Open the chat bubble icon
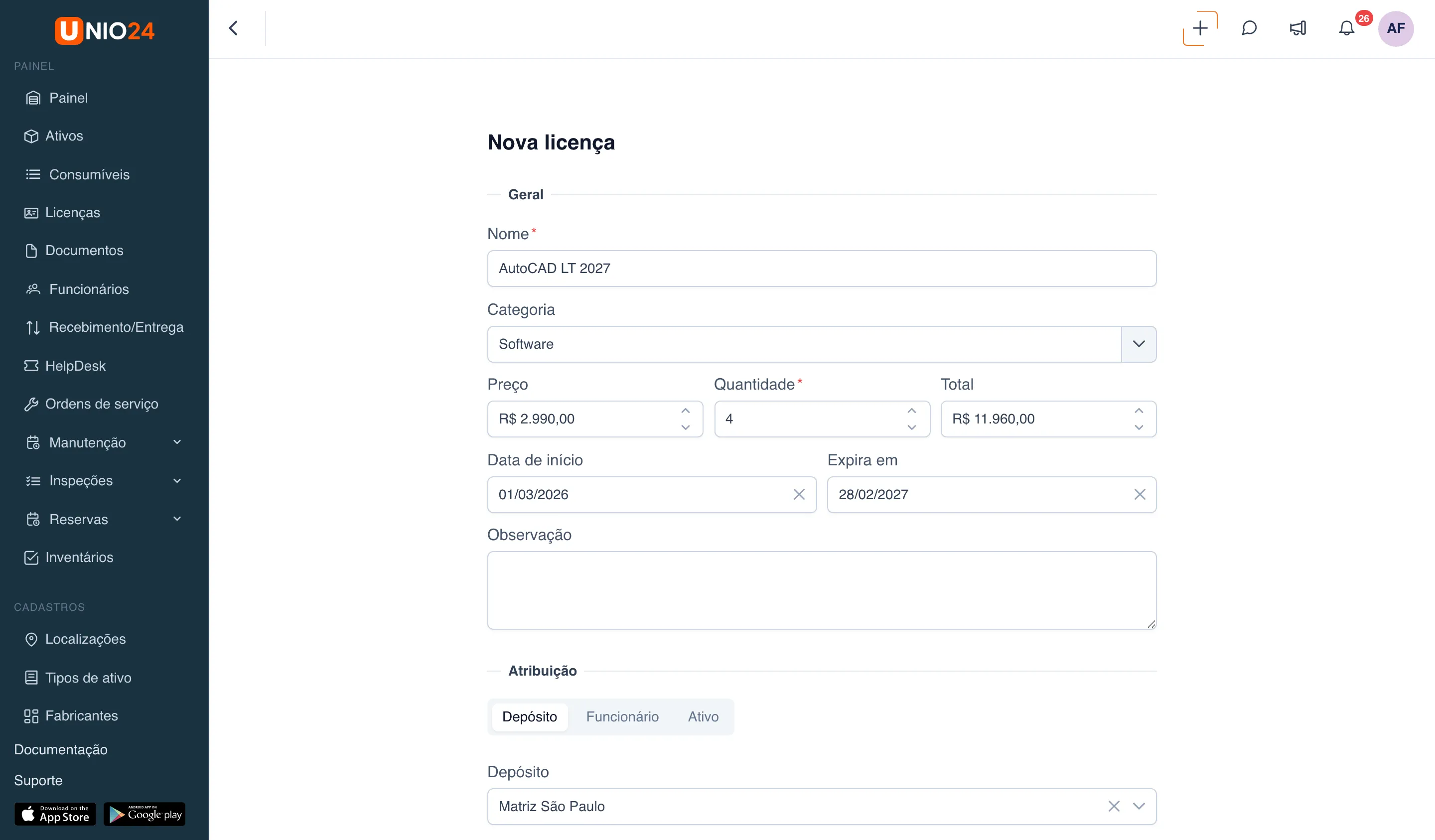 tap(1249, 28)
